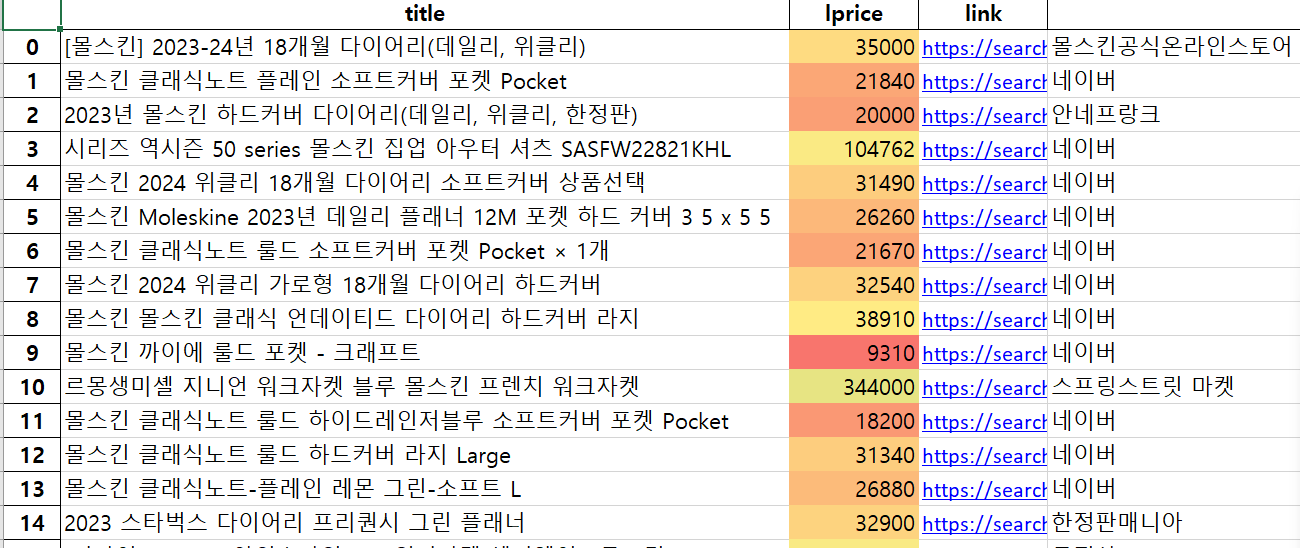Open the search link in row 7
The height and width of the screenshot is (548, 1300).
pyautogui.click(x=984, y=285)
